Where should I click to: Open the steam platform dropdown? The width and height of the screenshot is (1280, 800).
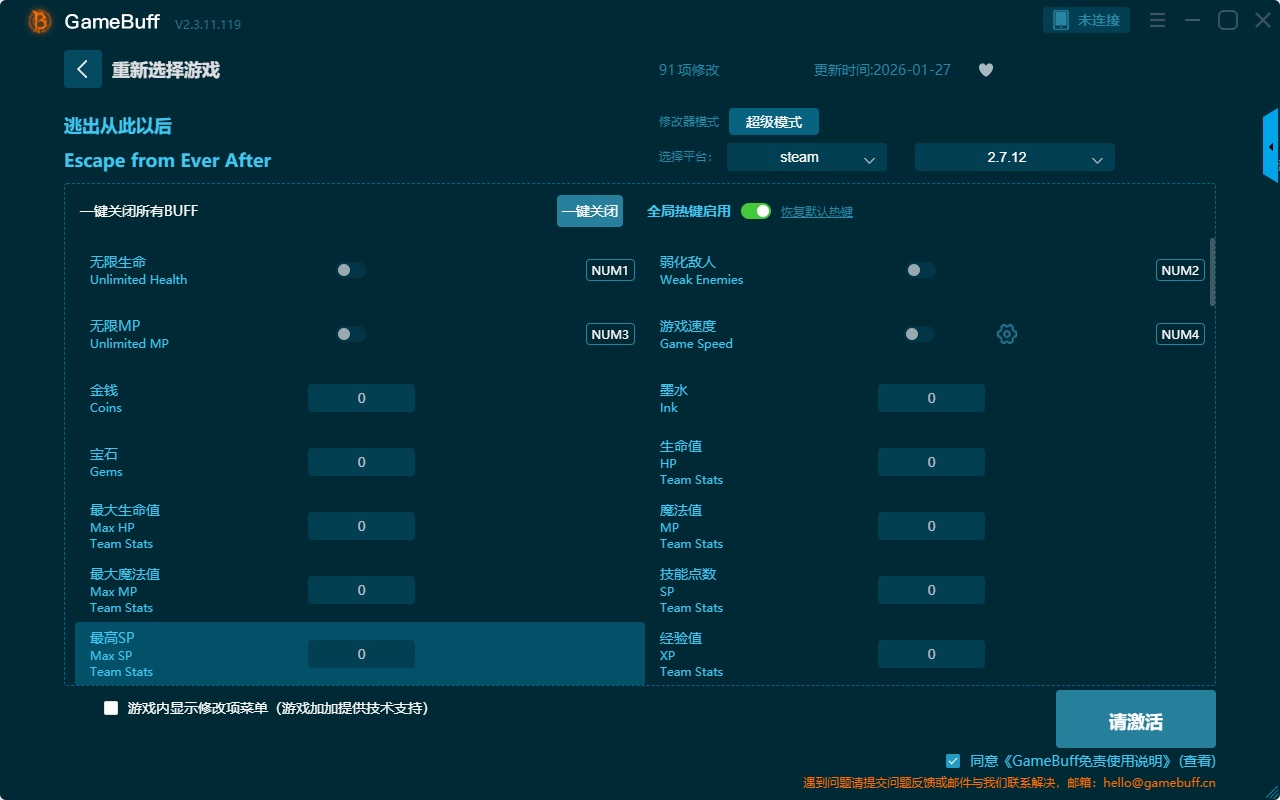pos(806,157)
